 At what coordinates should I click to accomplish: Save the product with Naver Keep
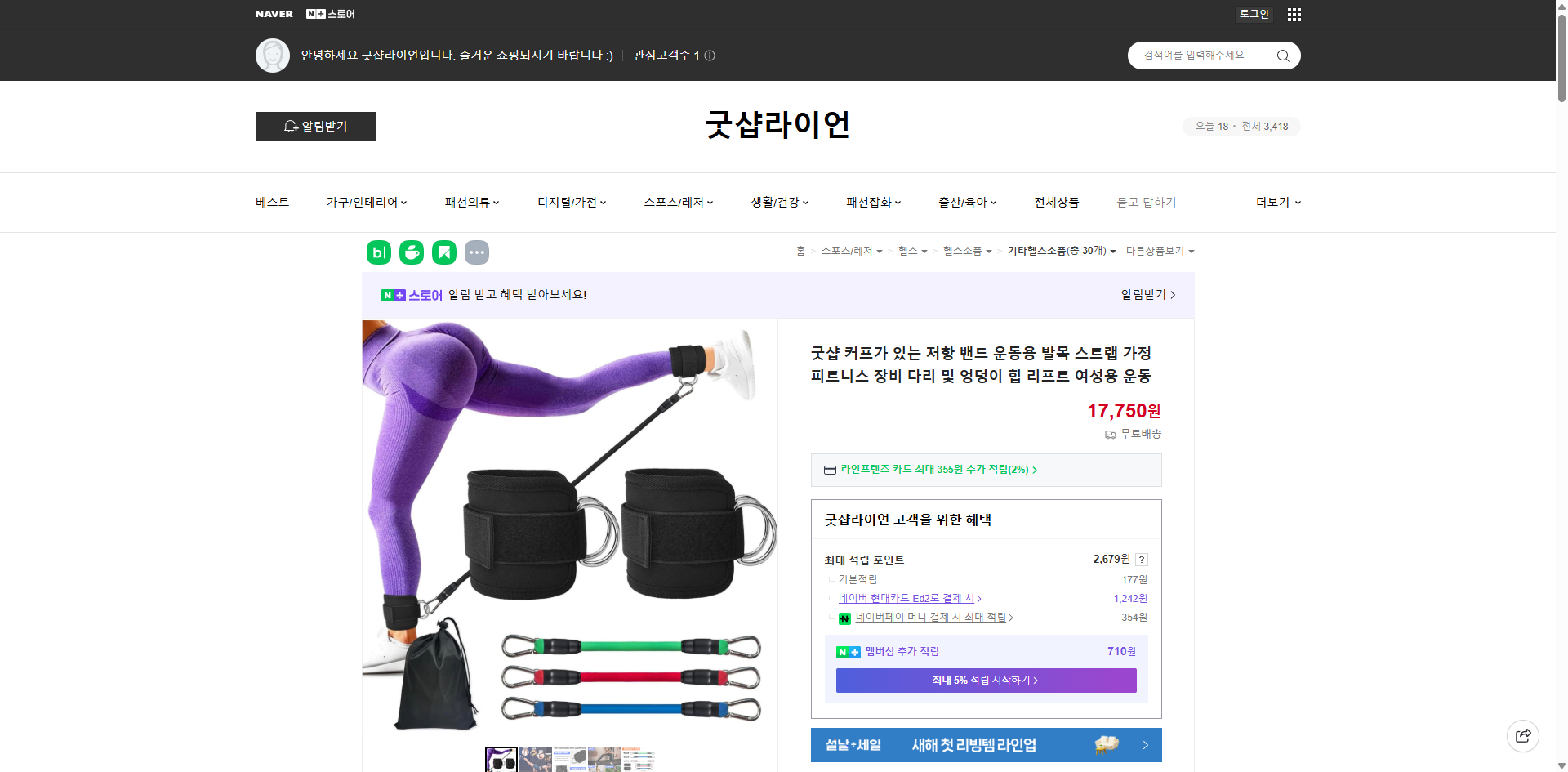coord(443,252)
